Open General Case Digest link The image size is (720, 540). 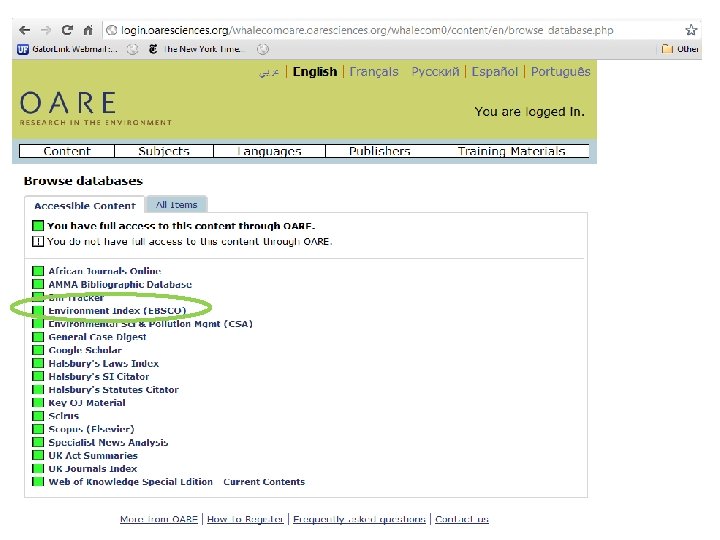pos(97,337)
